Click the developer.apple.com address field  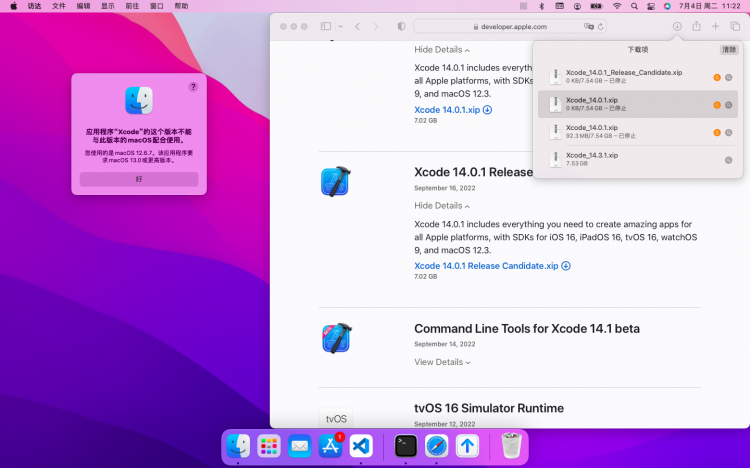coord(510,26)
